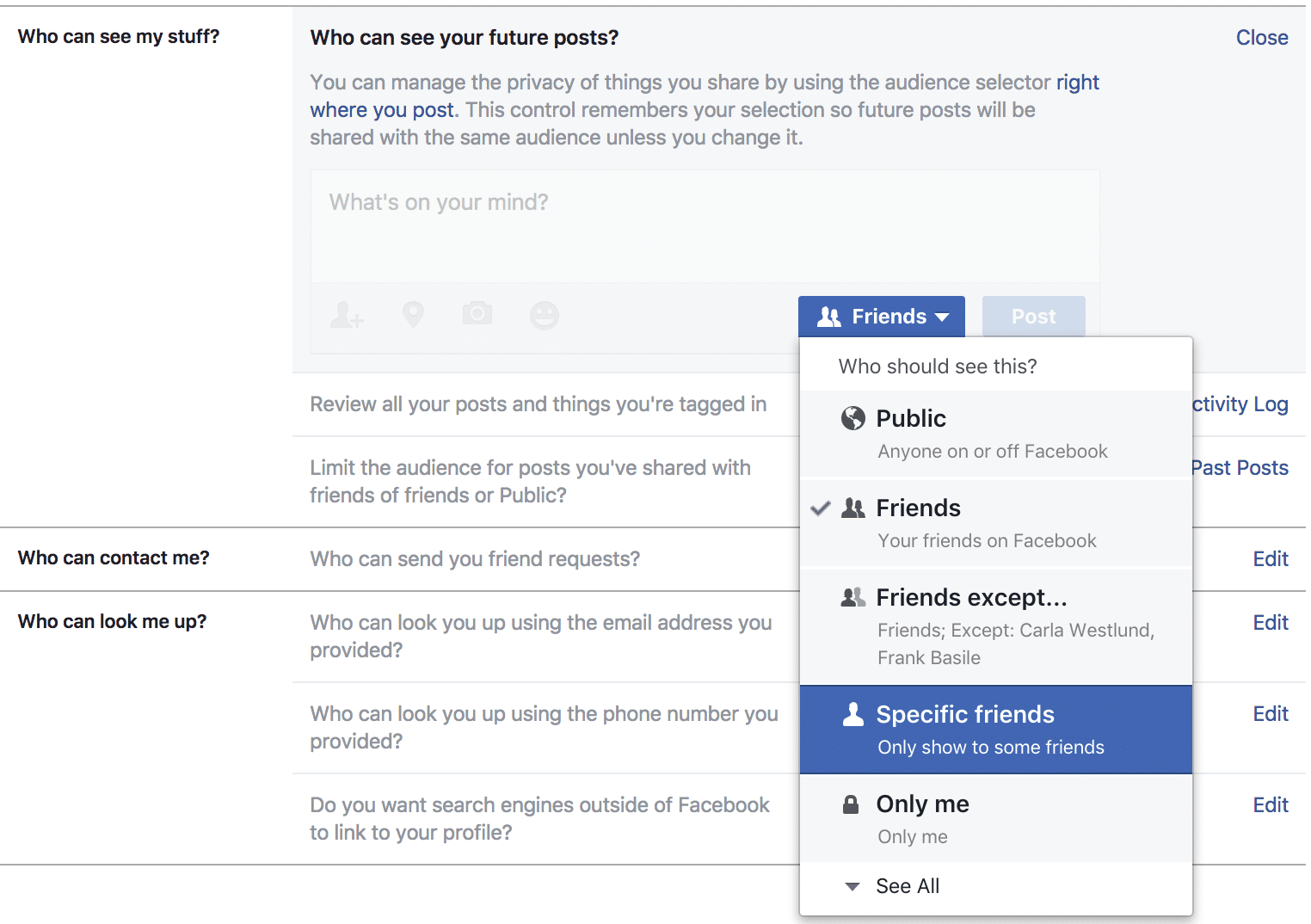
Task: Select the Friends except audience option
Action: coord(971,597)
